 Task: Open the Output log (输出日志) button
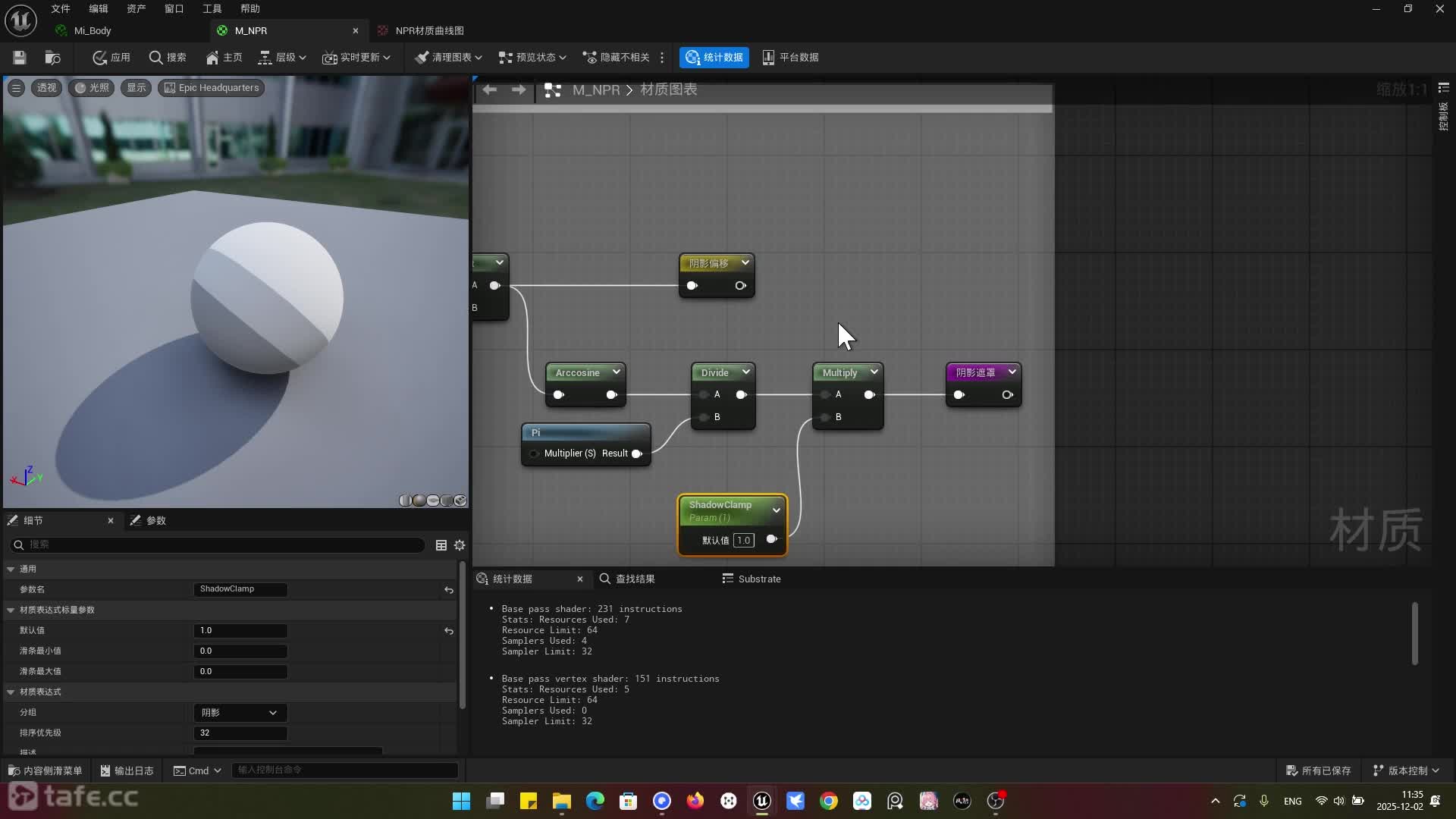(127, 770)
